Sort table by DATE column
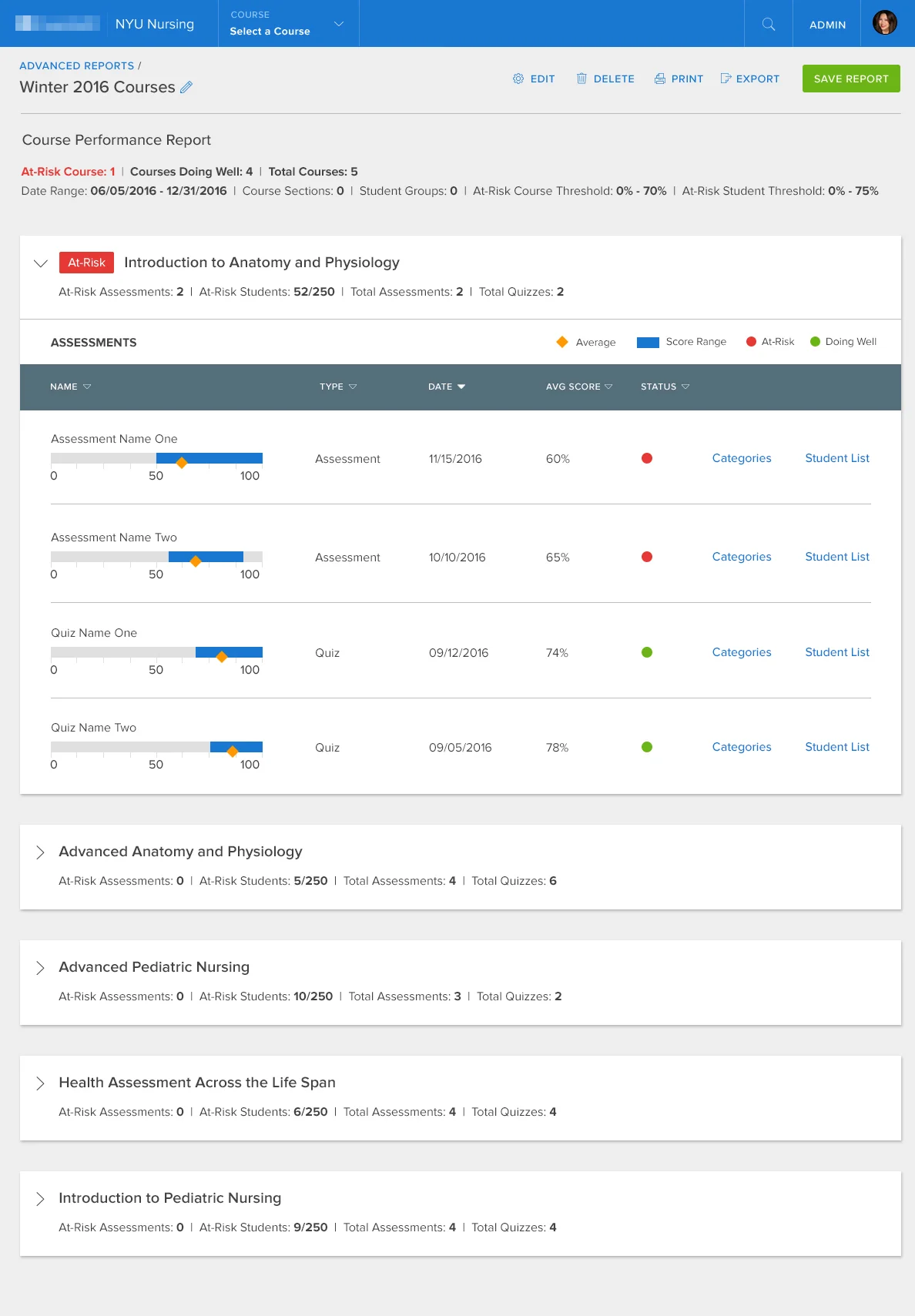 pos(447,387)
